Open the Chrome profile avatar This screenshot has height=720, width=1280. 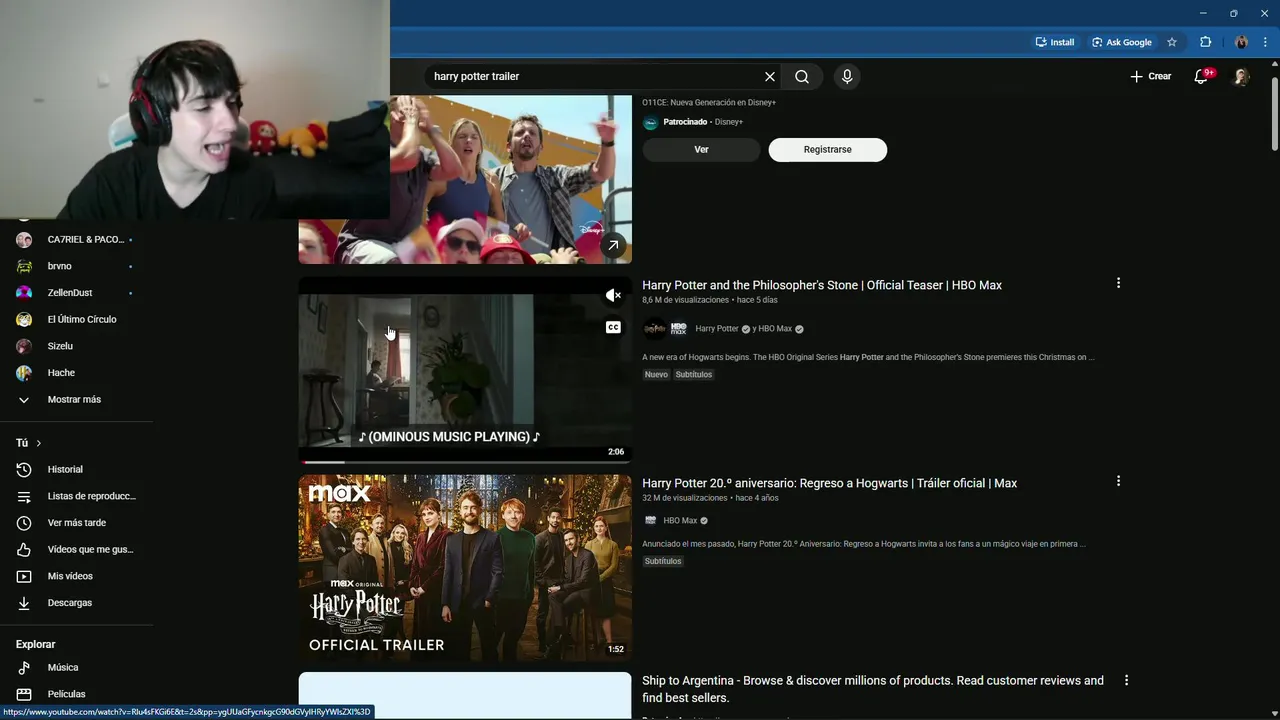tap(1241, 42)
